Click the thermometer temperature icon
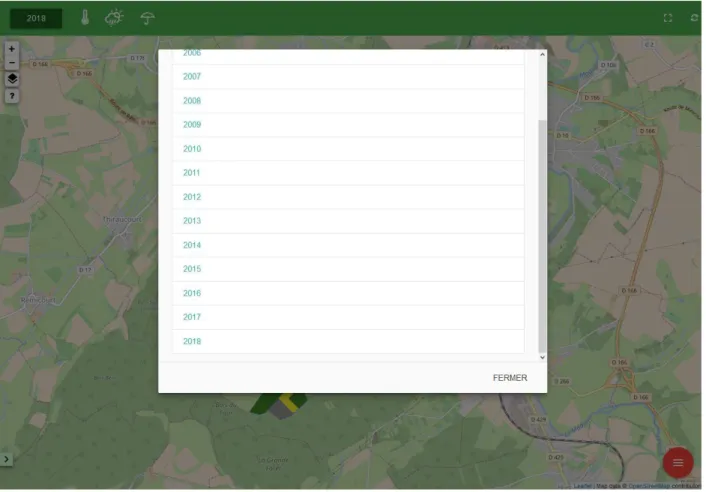The width and height of the screenshot is (706, 492). point(85,18)
